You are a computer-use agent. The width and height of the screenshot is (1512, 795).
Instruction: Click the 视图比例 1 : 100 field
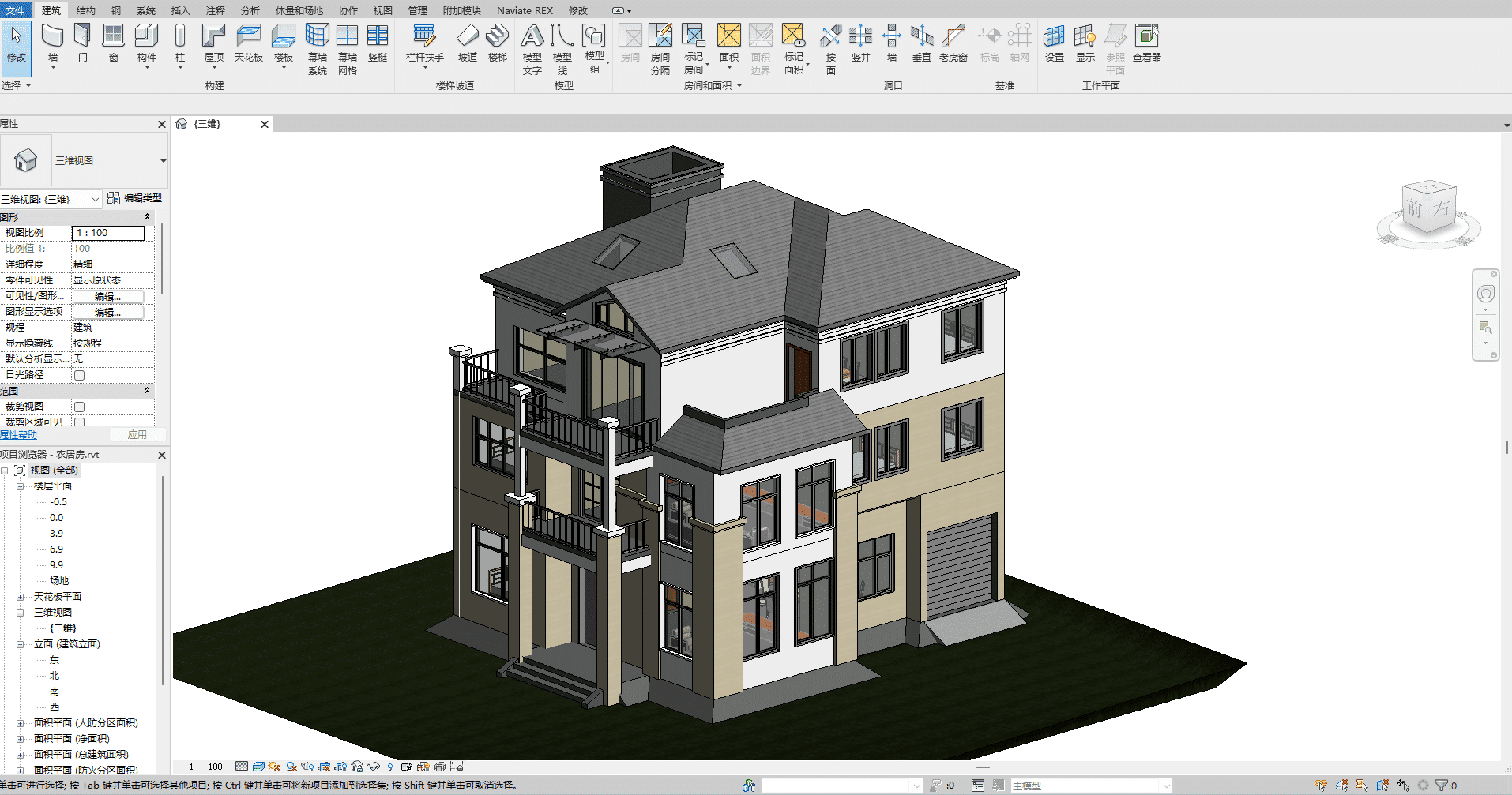[108, 233]
